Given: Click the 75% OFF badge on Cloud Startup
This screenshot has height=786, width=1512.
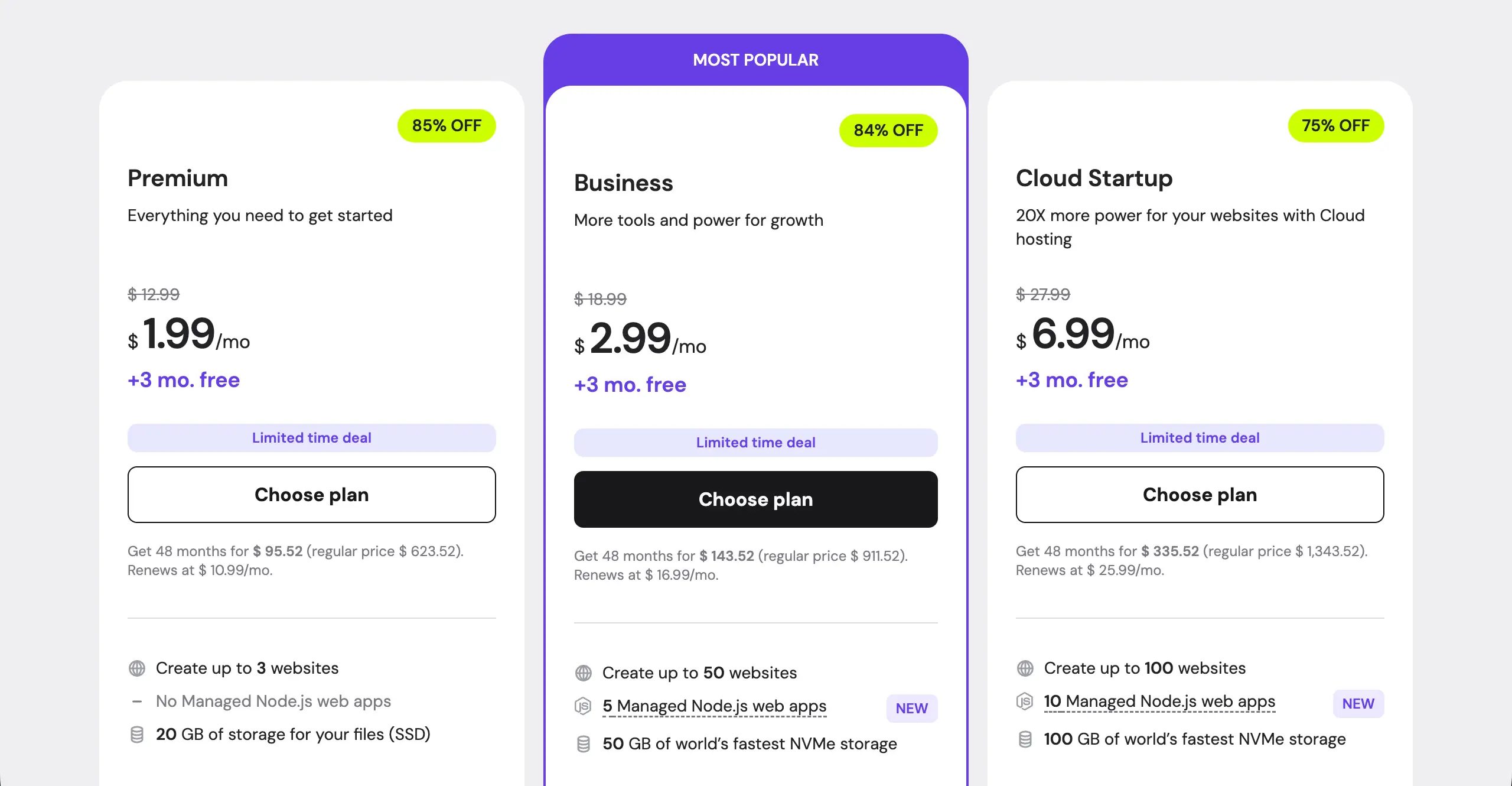Looking at the screenshot, I should [x=1336, y=125].
